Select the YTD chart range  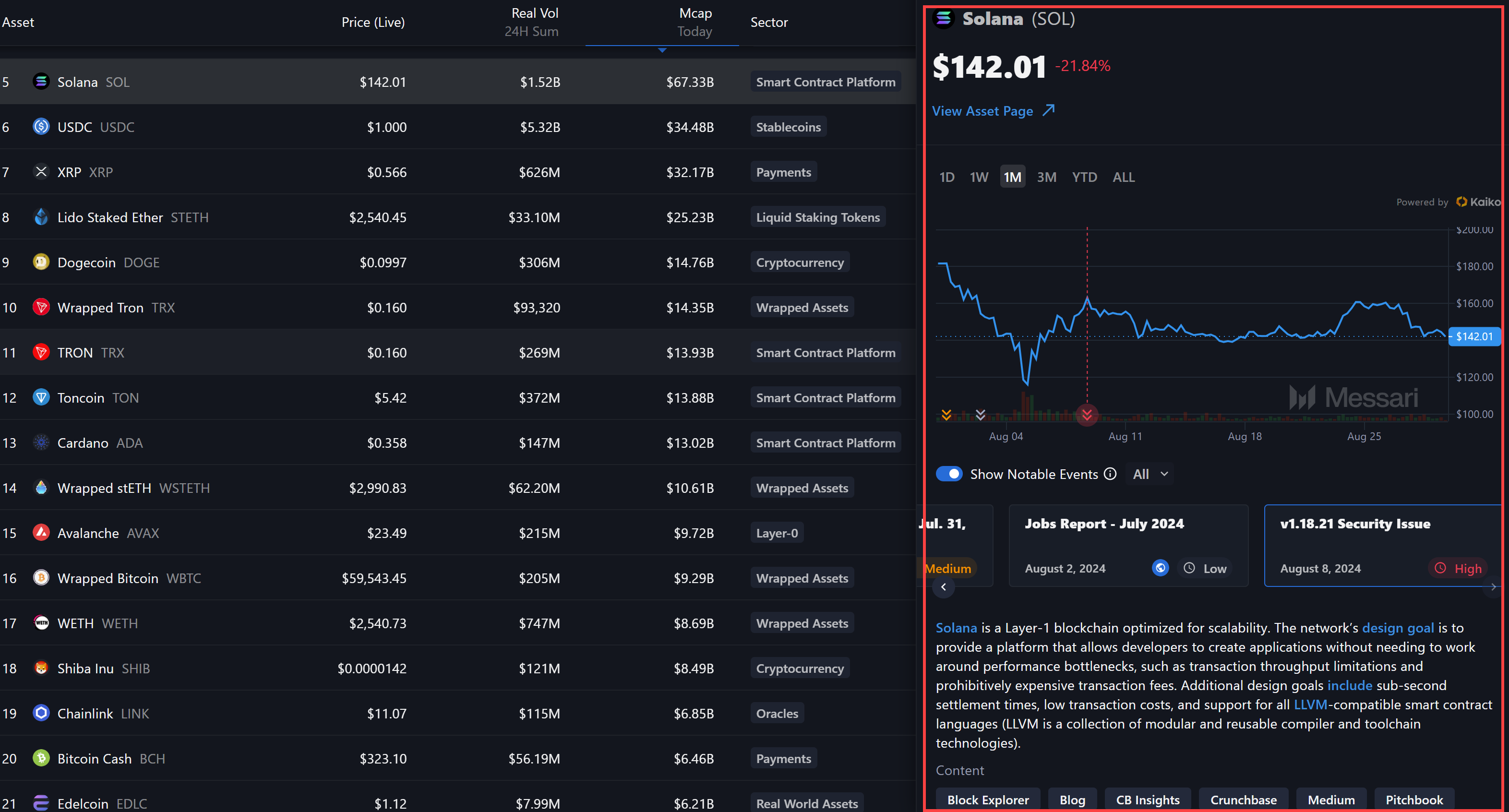point(1084,177)
